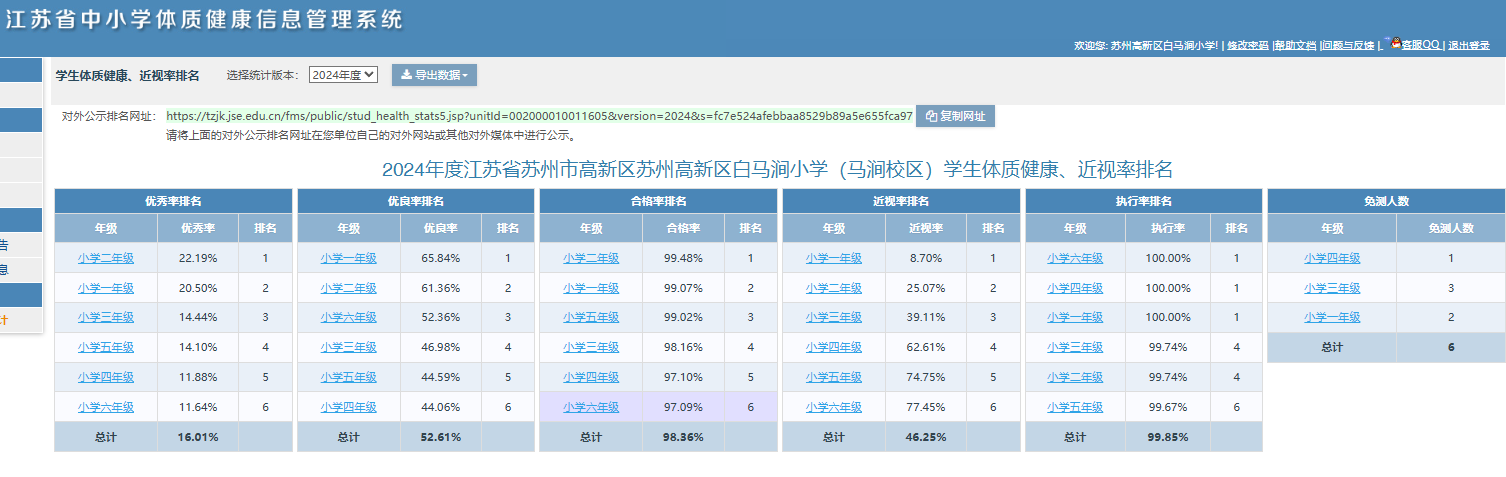Image resolution: width=1506 pixels, height=477 pixels.
Task: Open 小学五年级 in the 优良率排名 table
Action: click(x=349, y=377)
